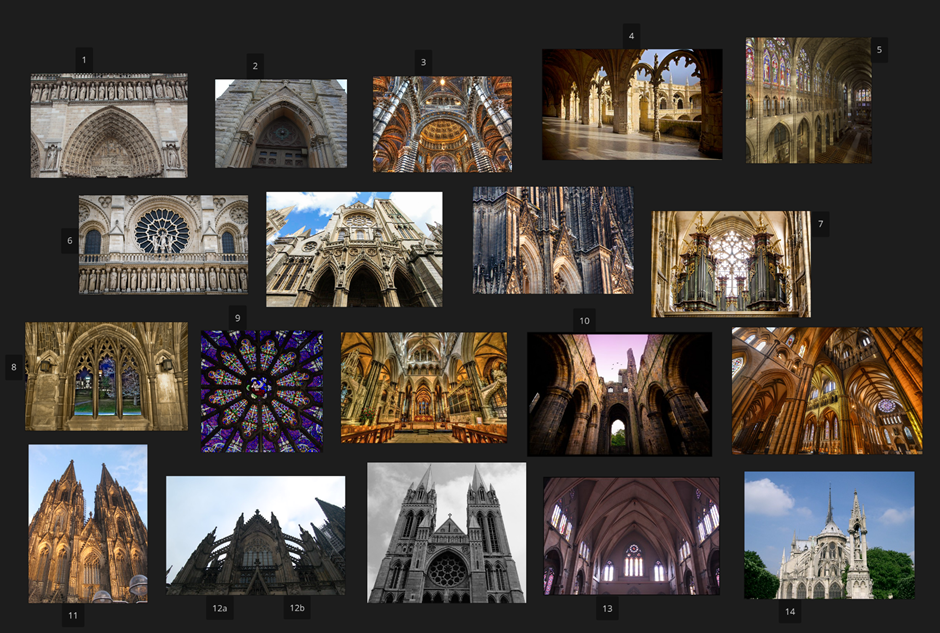Click the cathedral with green trees photo

[x=829, y=535]
